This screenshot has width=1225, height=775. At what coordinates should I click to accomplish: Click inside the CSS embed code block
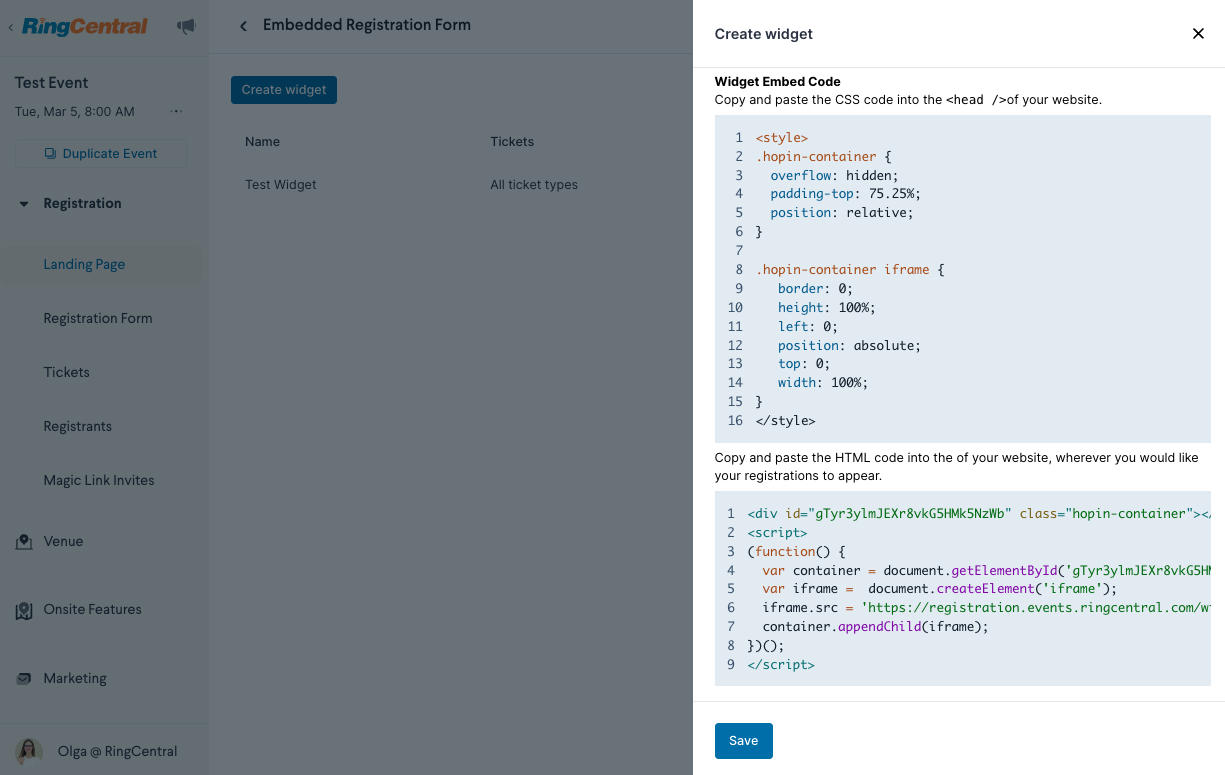[x=963, y=279]
